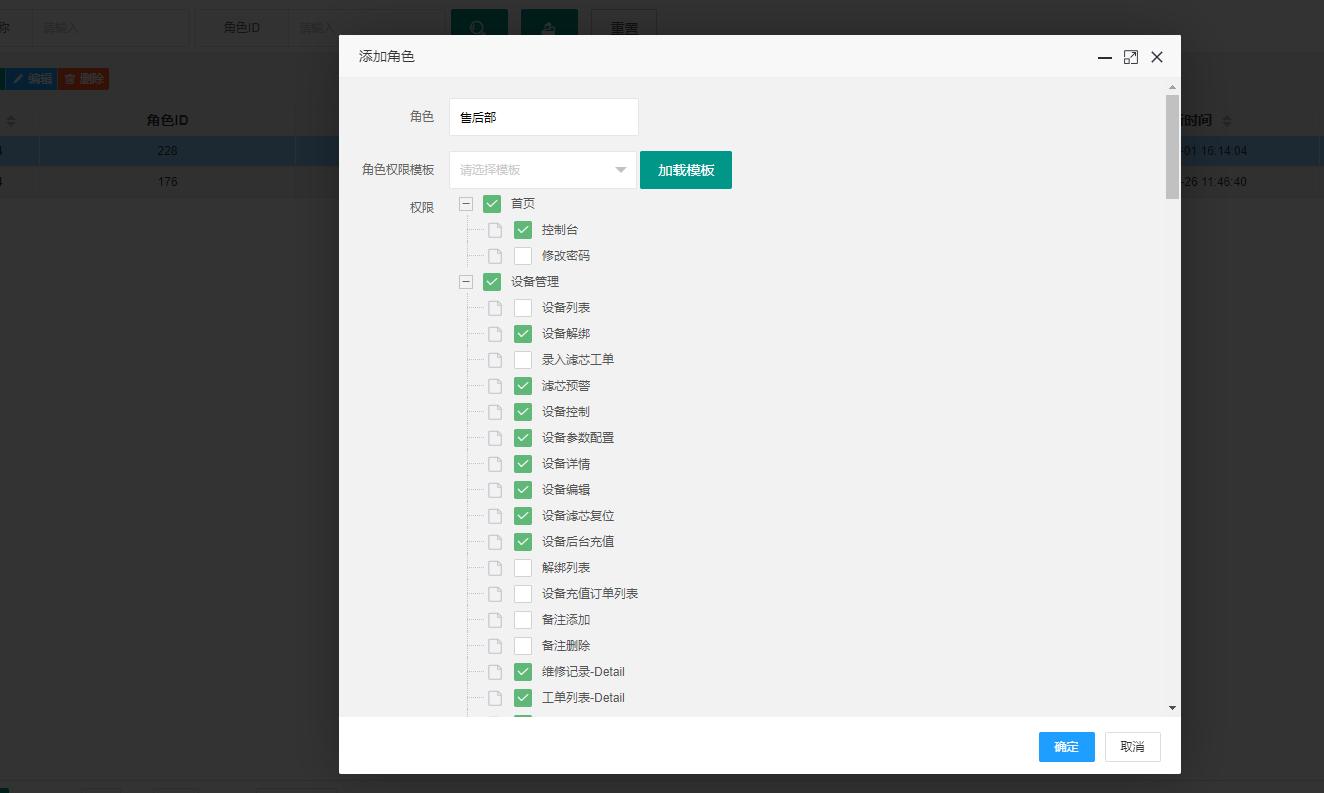Click the scrollbar down arrow in dialog
Screen dimensions: 1324x793
(x=1172, y=708)
